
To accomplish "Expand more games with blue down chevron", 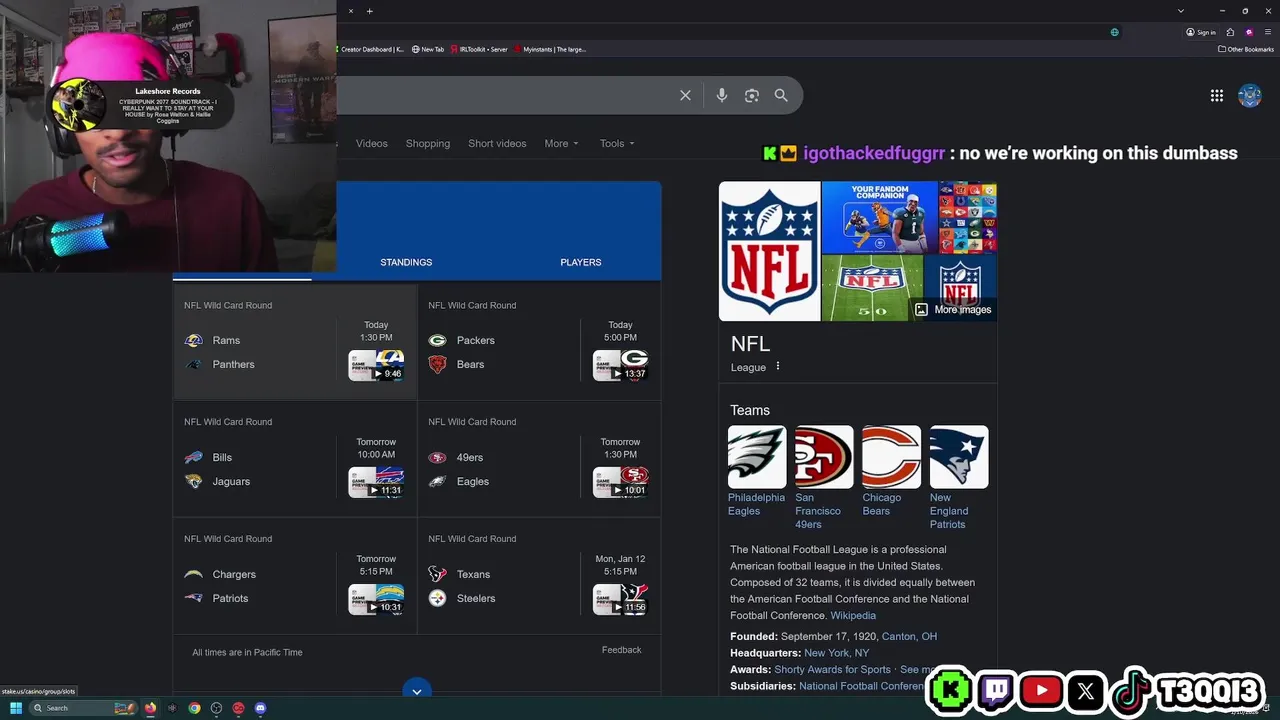I will (417, 690).
